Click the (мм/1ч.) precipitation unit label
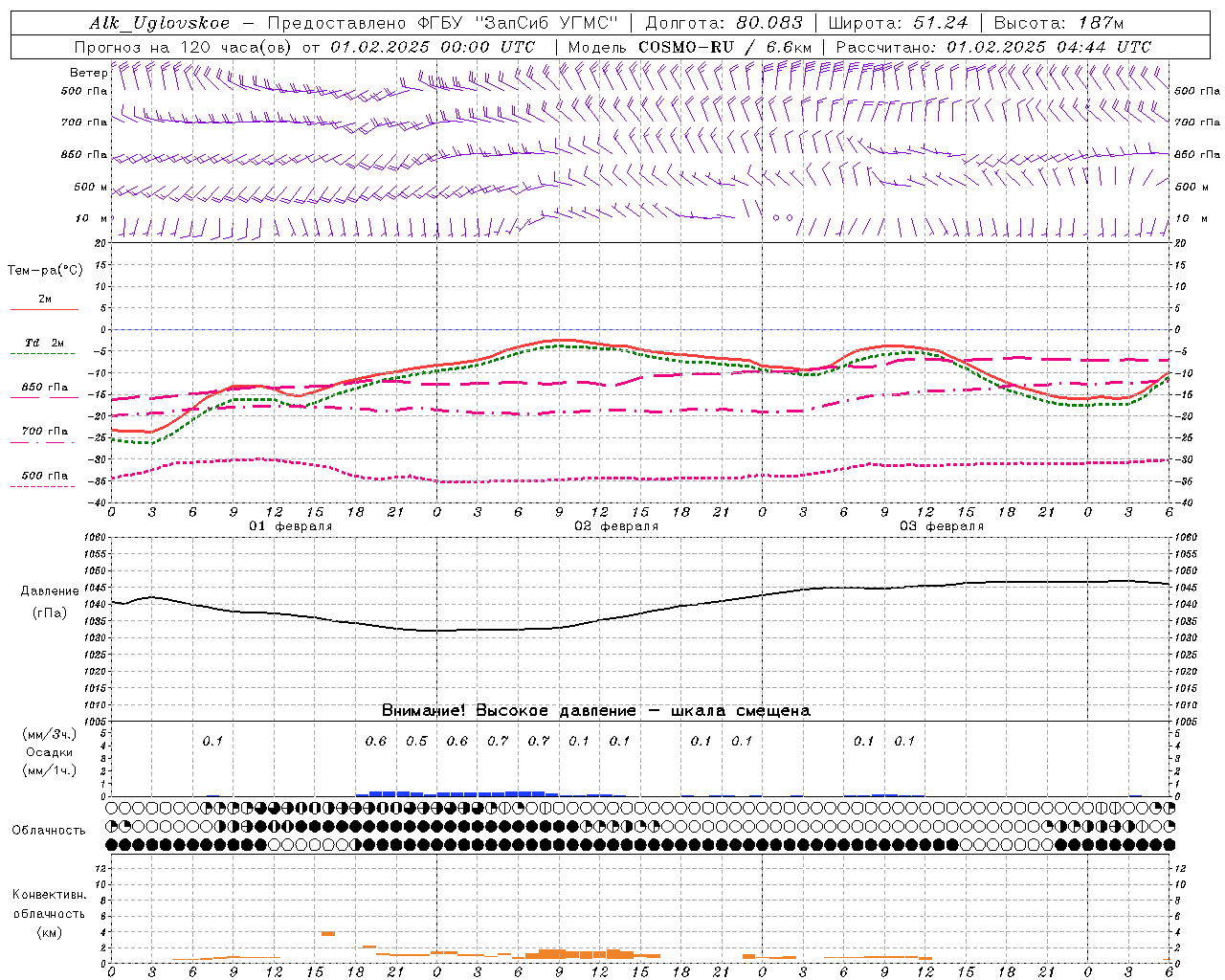The image size is (1225, 980). coord(50,770)
